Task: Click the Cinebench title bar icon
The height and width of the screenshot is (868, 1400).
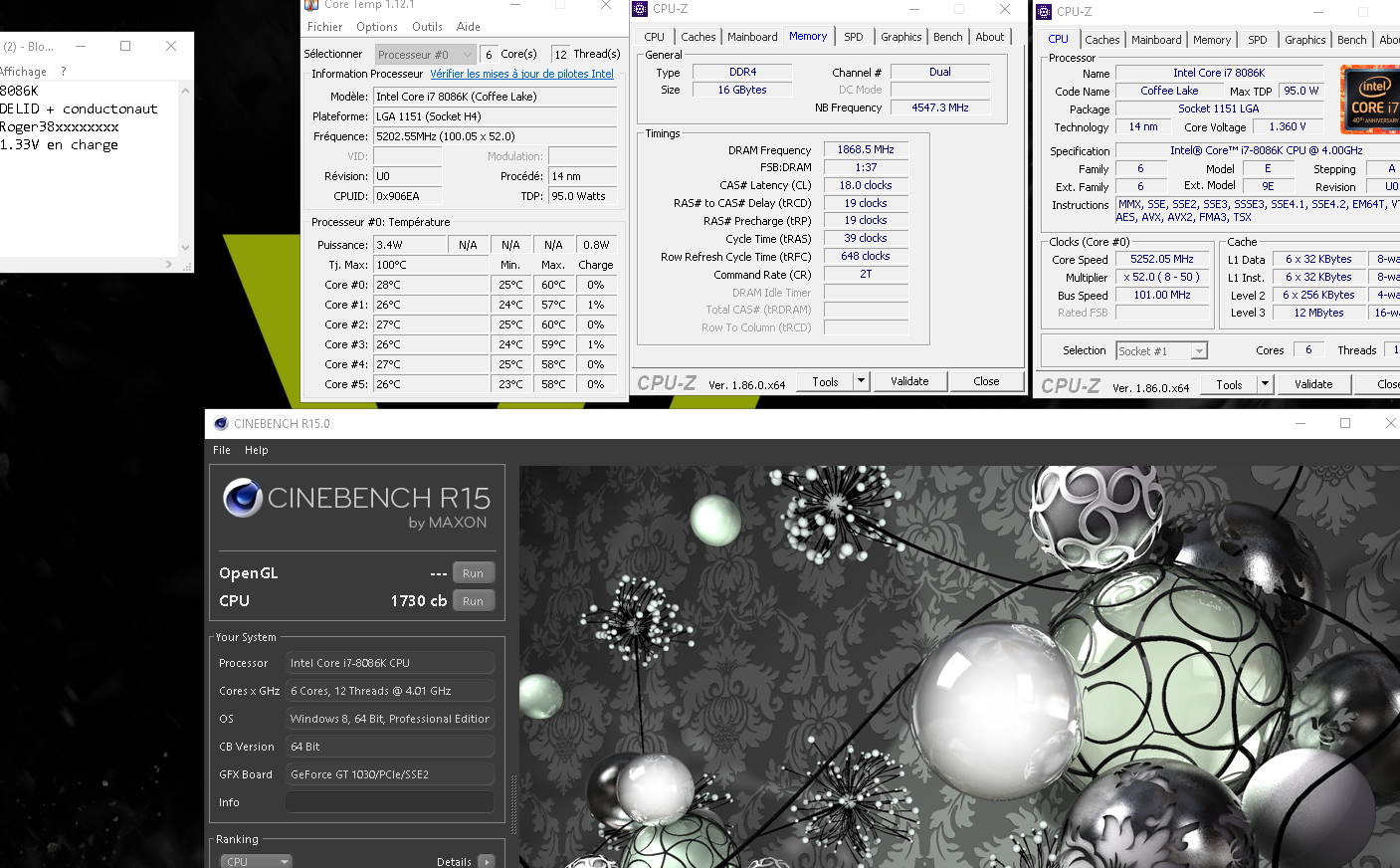Action: click(221, 423)
